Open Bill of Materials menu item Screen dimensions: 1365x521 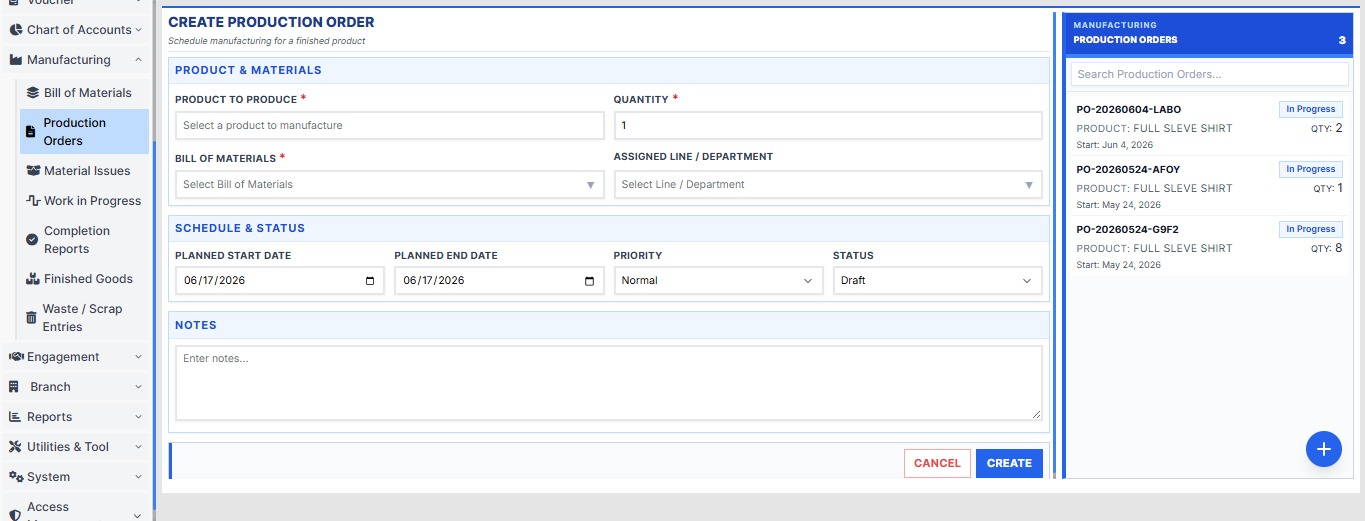84,93
